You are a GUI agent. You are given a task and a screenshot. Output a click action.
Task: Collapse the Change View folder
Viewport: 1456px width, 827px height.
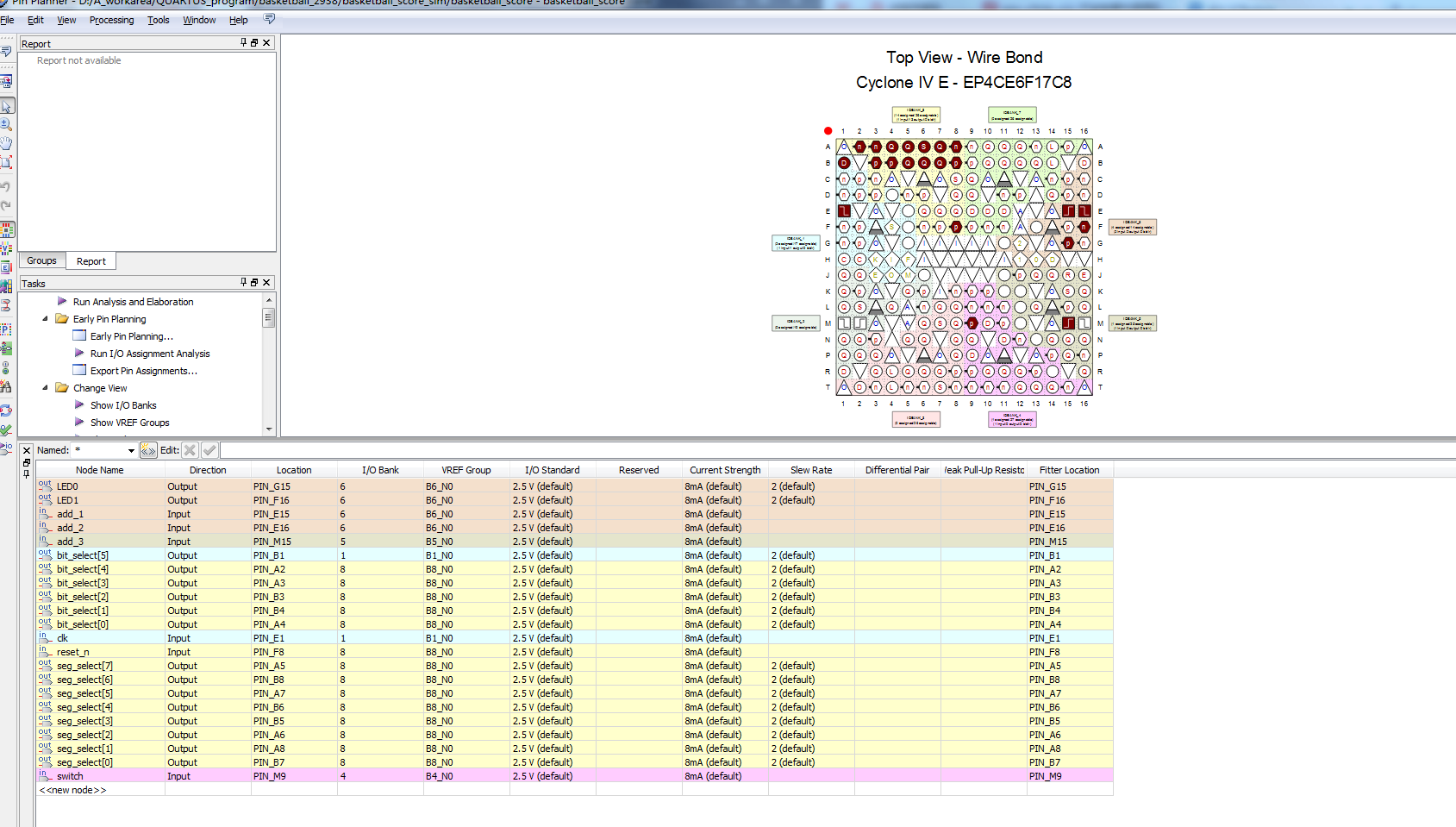[45, 387]
